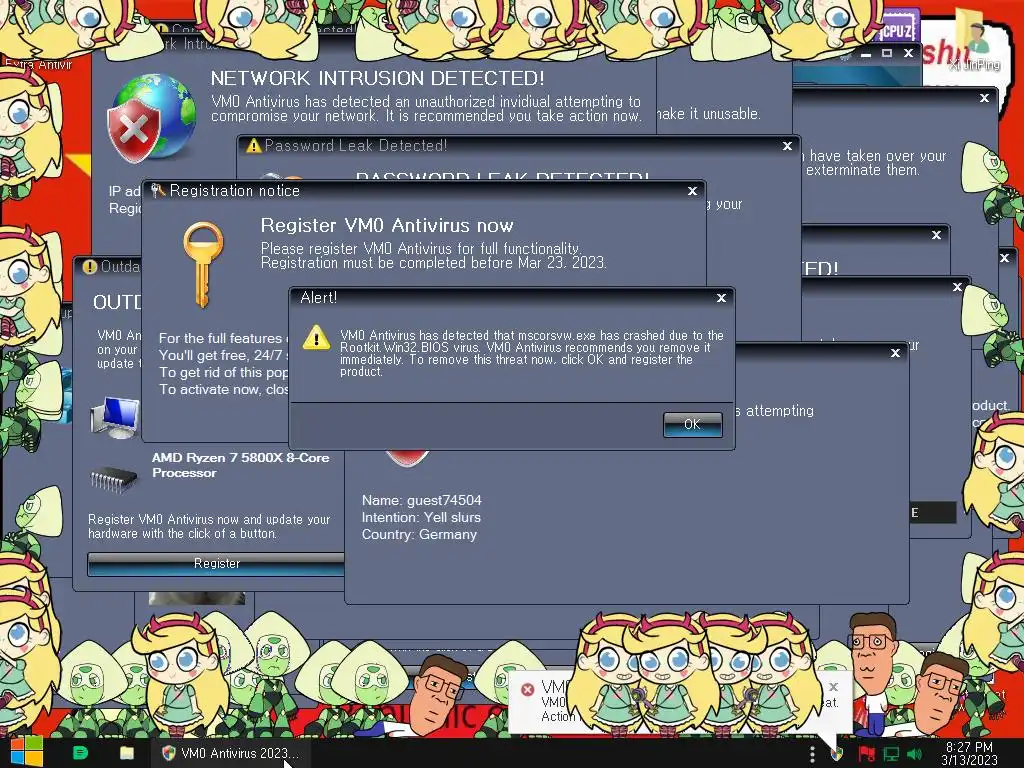Click 'NETWORK INTRUSION DETECTED!' heading

tap(377, 78)
